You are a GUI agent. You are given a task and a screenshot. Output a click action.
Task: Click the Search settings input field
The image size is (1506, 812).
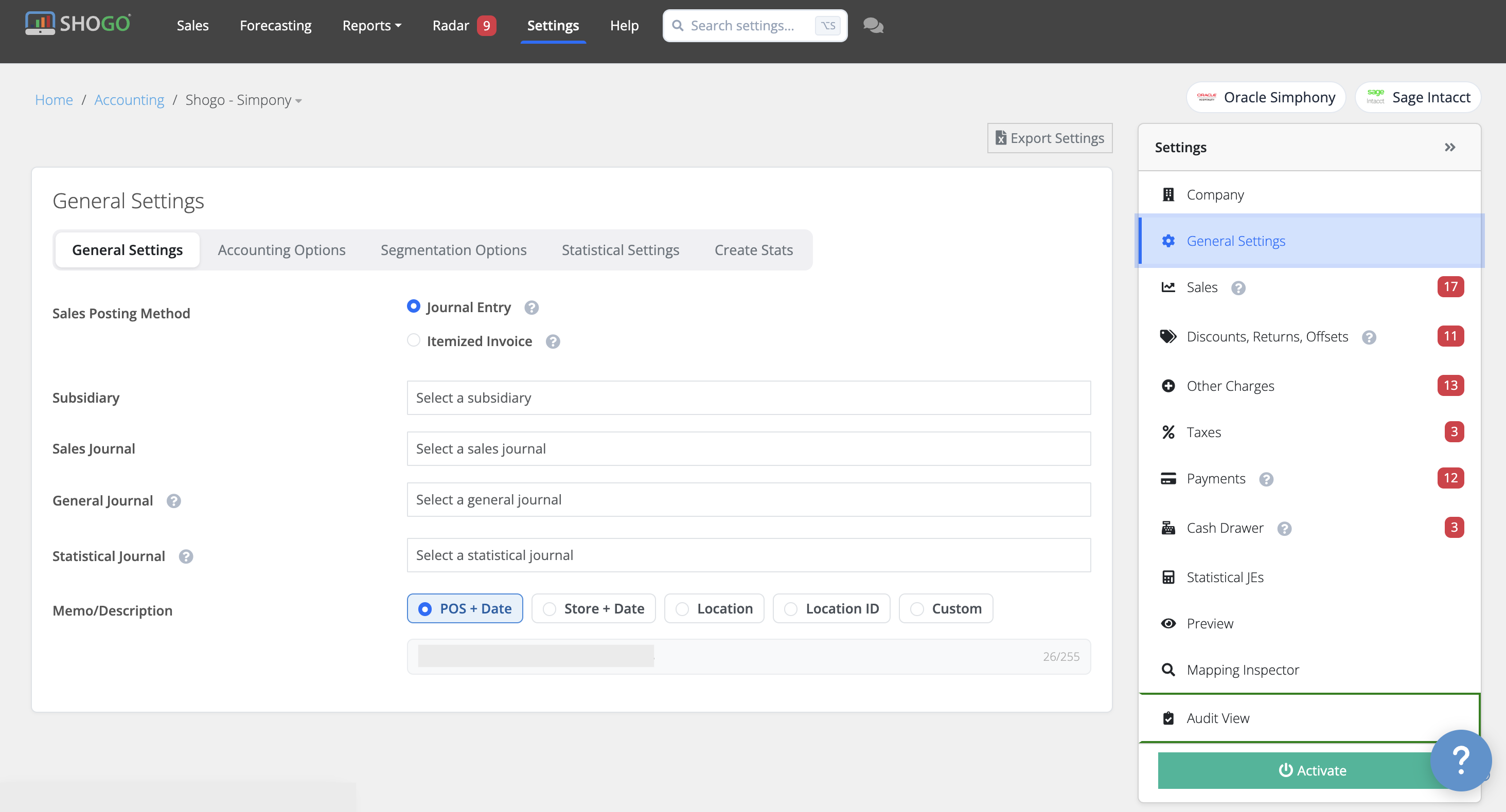click(754, 25)
